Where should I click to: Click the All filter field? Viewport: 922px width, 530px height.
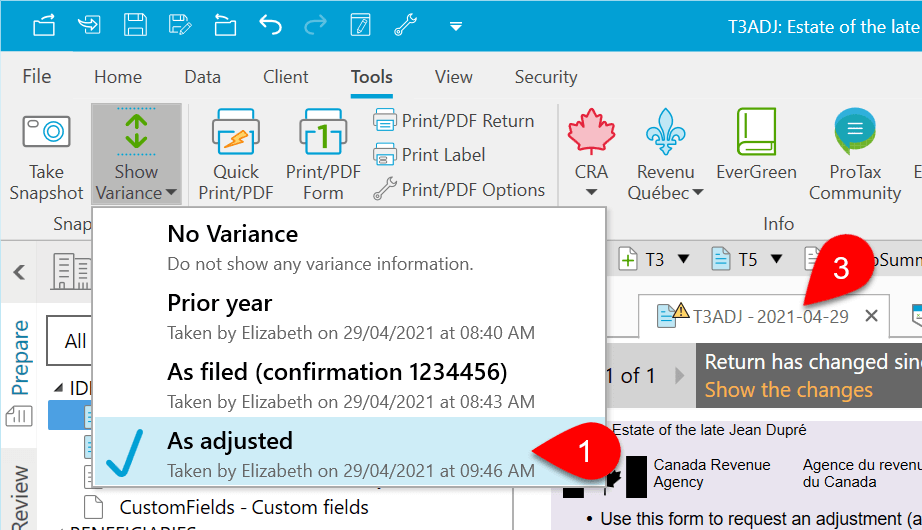tap(69, 341)
